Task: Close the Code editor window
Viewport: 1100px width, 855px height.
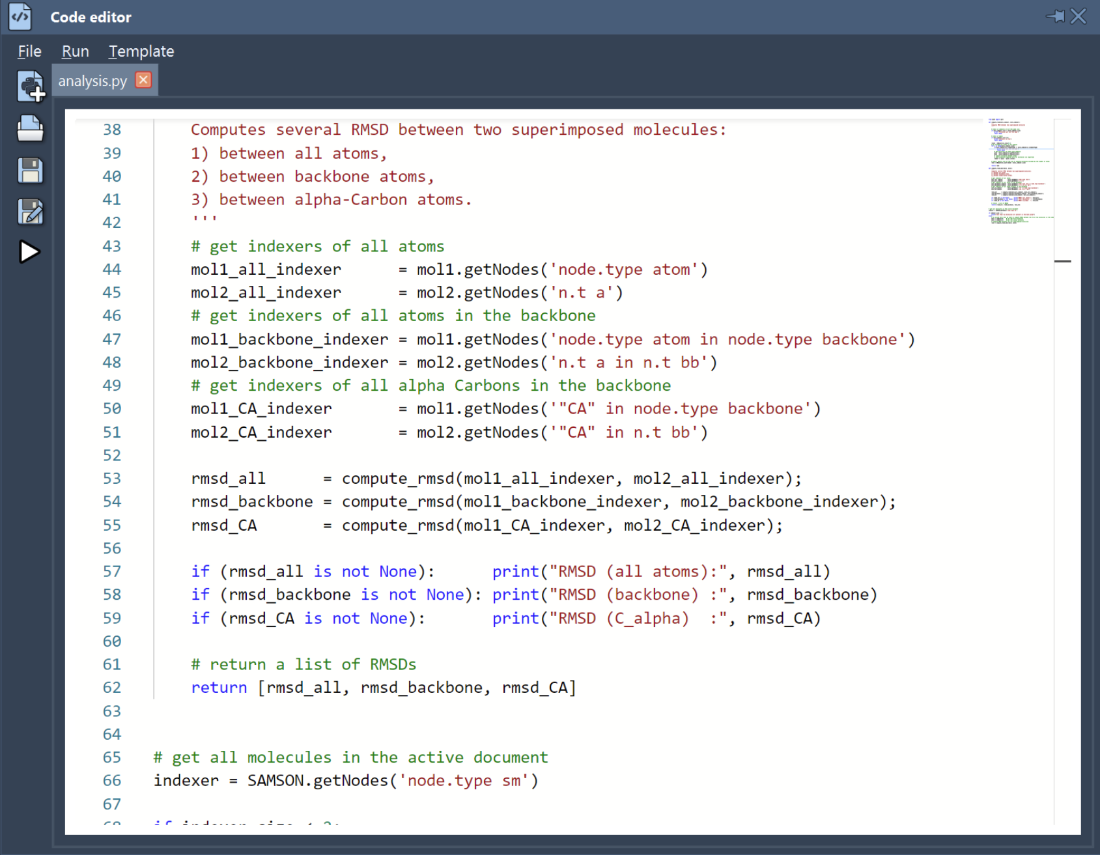Action: point(1078,16)
